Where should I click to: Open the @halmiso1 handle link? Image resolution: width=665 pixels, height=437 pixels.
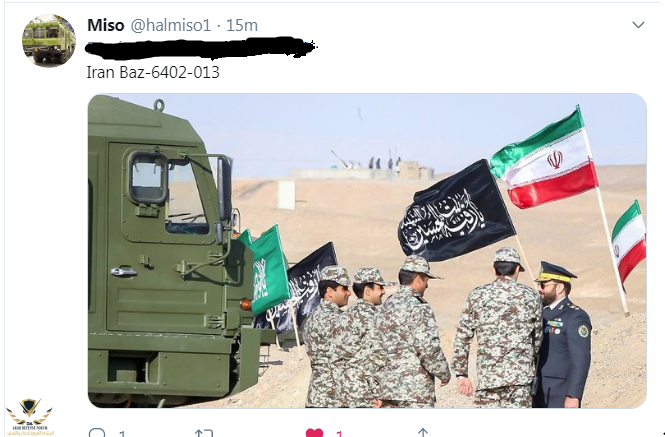click(170, 25)
